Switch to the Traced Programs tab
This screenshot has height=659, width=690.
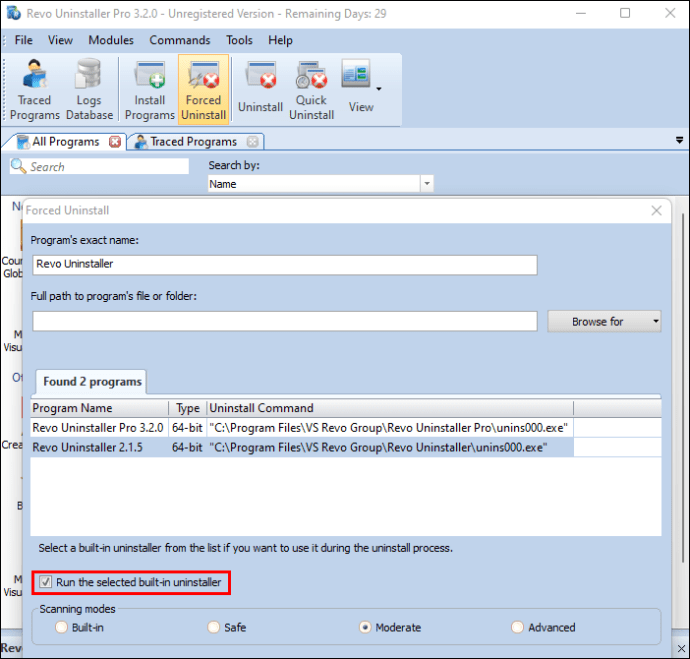click(x=194, y=142)
